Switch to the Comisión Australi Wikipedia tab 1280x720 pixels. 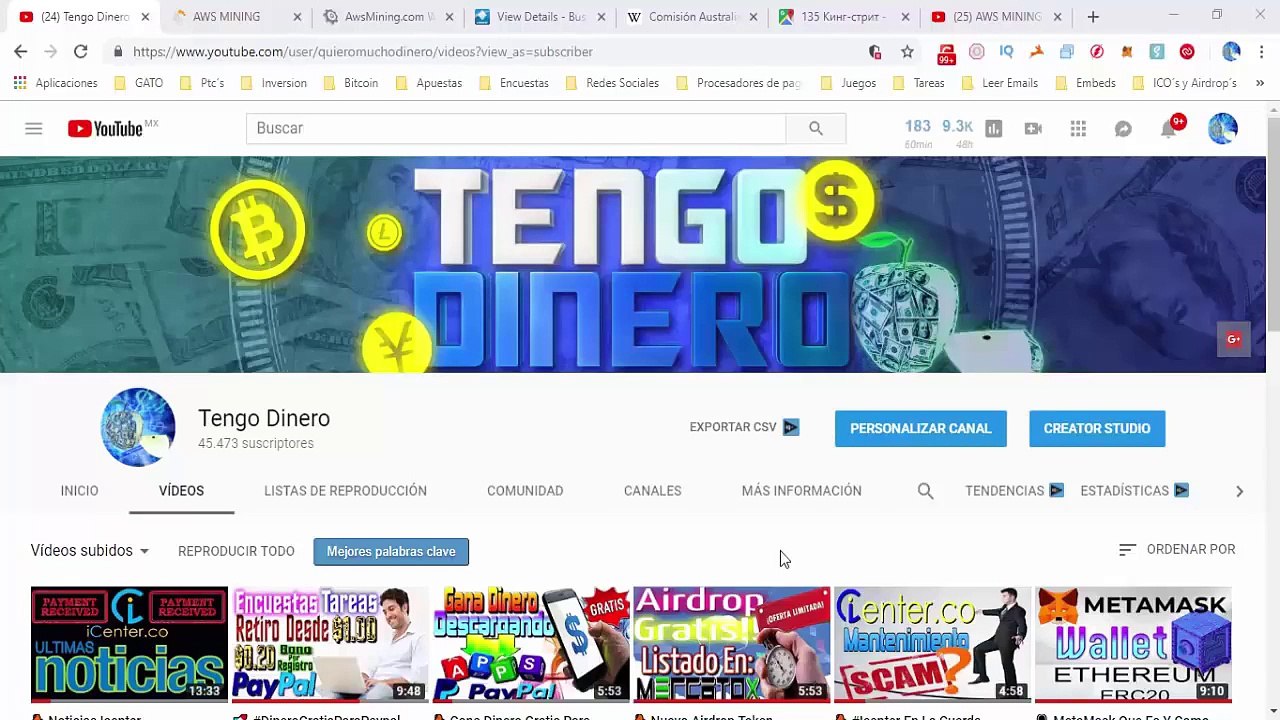692,17
